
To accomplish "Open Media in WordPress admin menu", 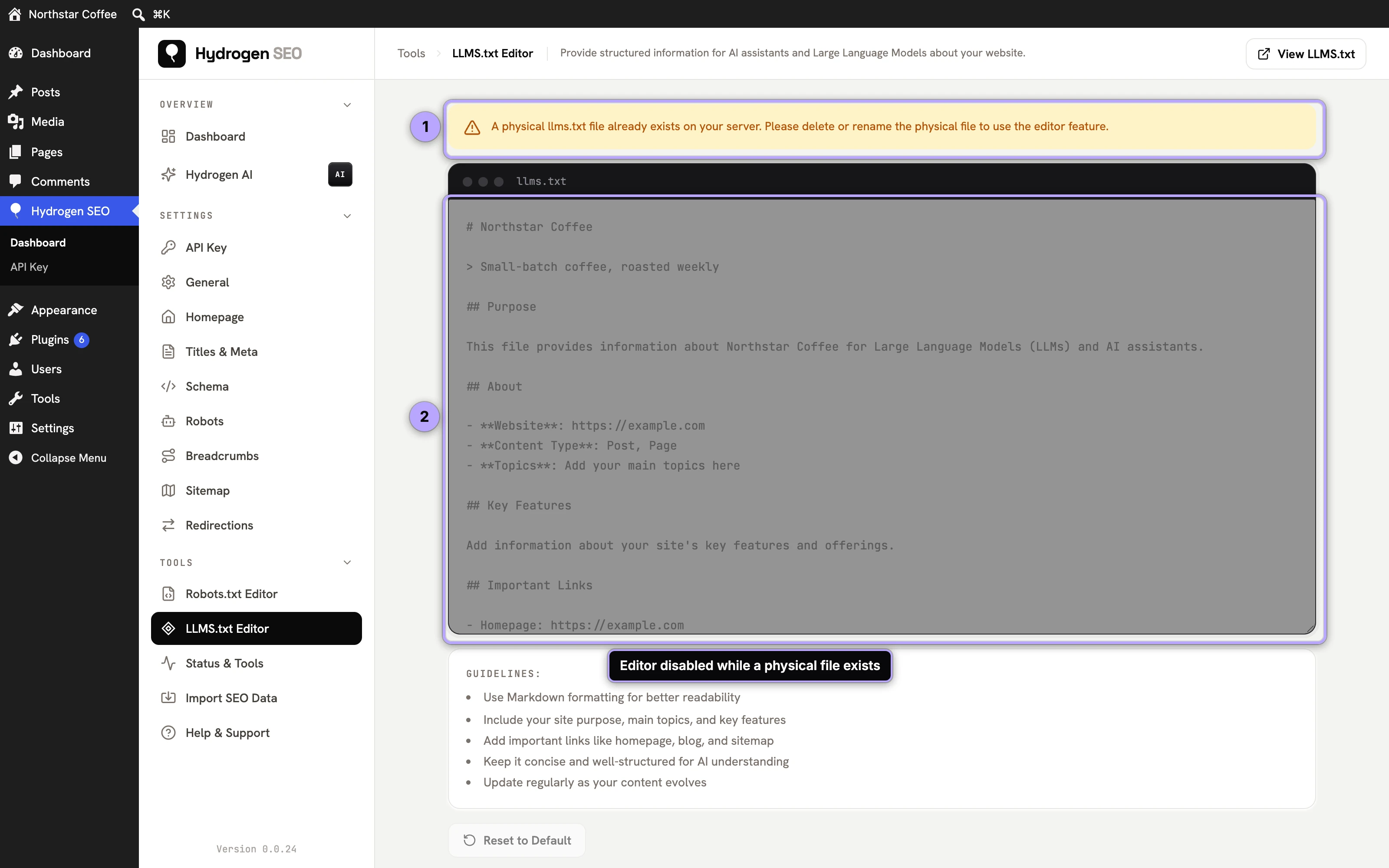I will tap(69, 122).
